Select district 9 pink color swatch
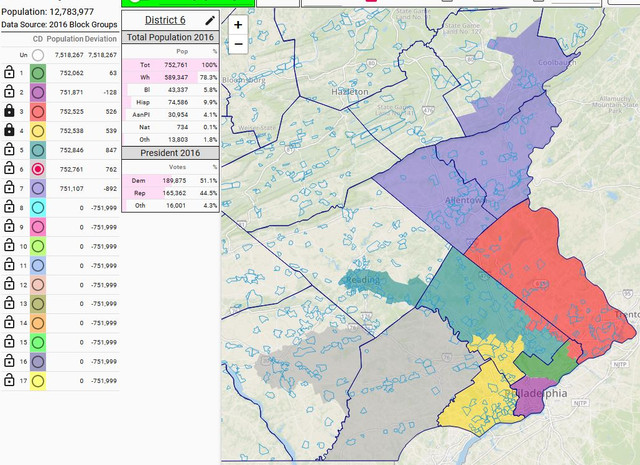The width and height of the screenshot is (640, 465). point(38,227)
